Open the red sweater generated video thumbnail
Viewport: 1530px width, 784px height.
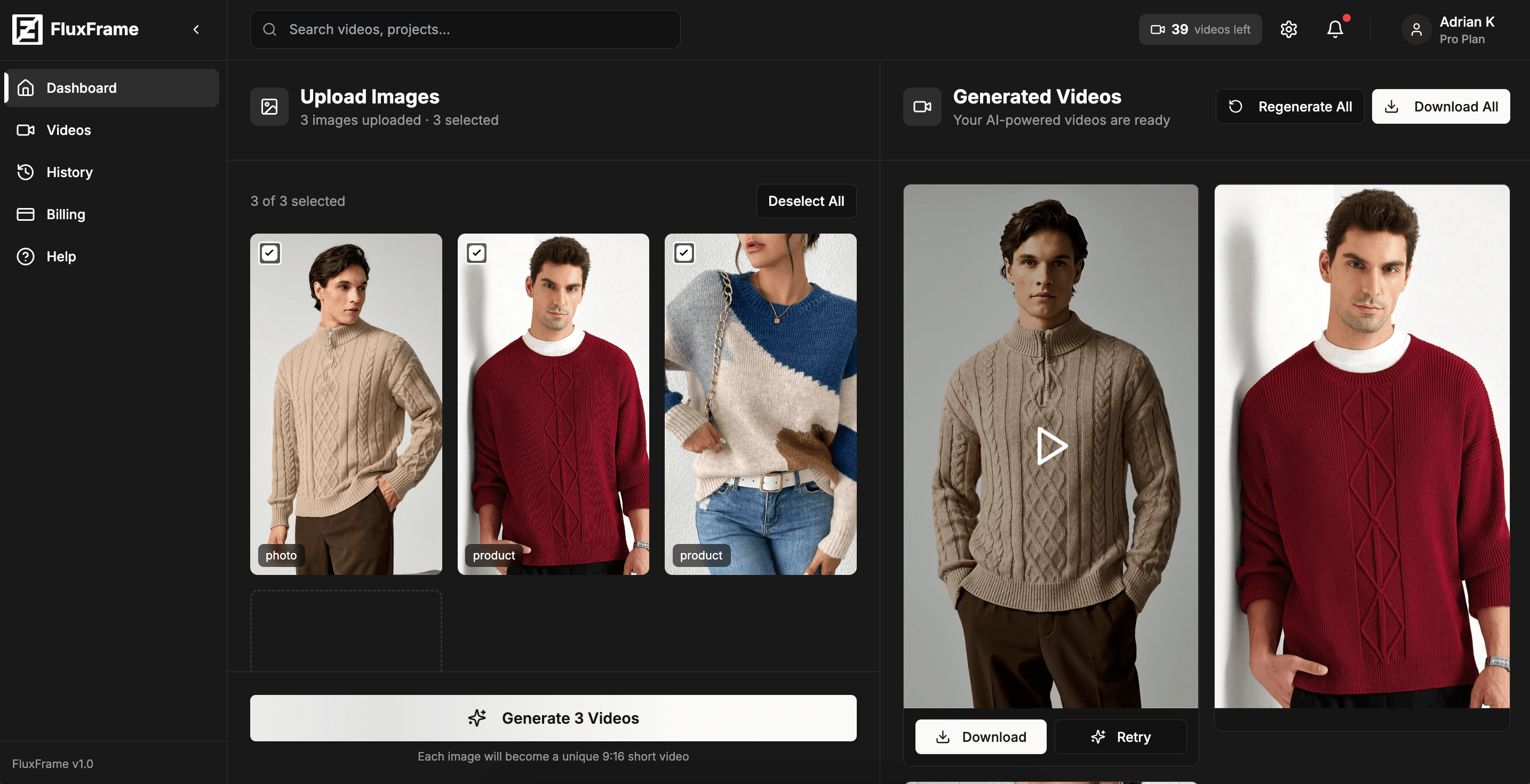point(1361,445)
